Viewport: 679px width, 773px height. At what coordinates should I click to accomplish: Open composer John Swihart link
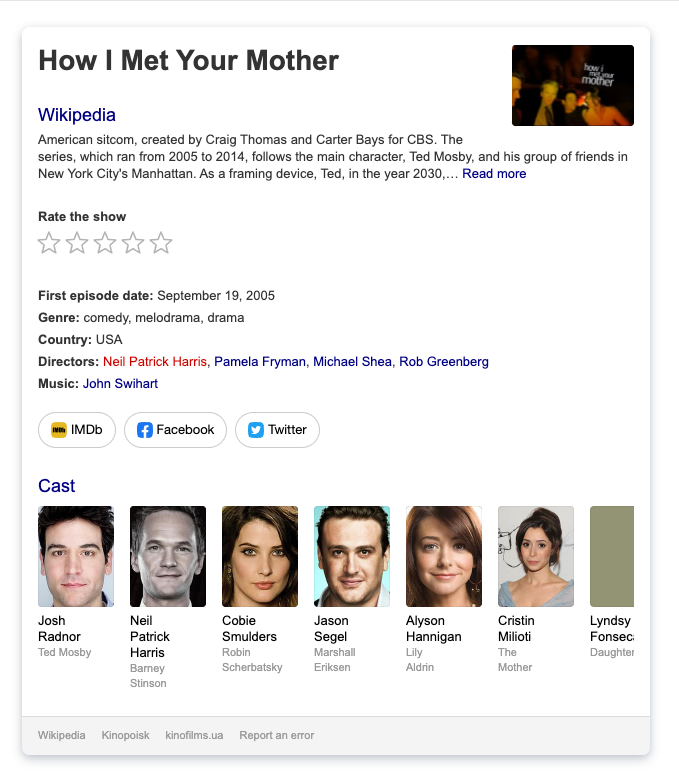pos(120,384)
